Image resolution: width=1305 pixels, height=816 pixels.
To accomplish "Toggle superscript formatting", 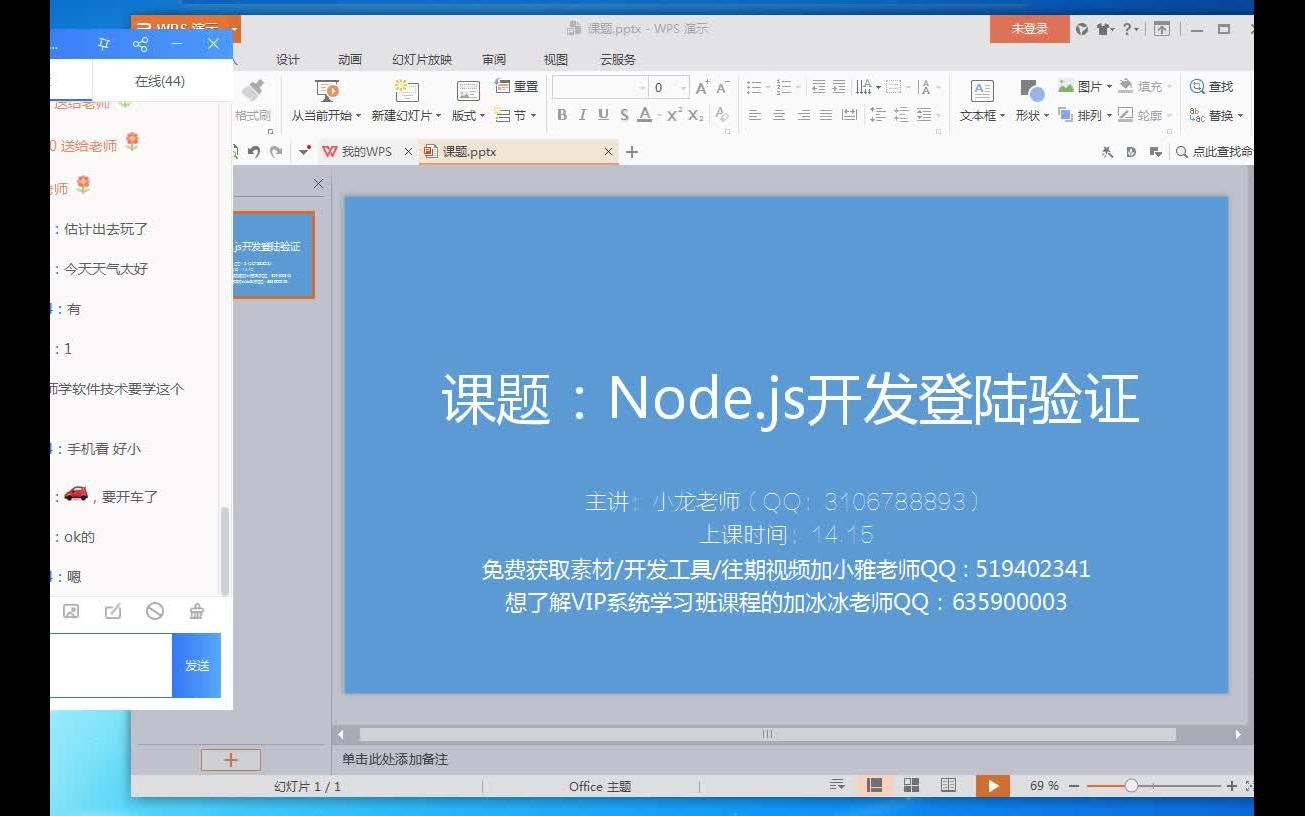I will 674,115.
